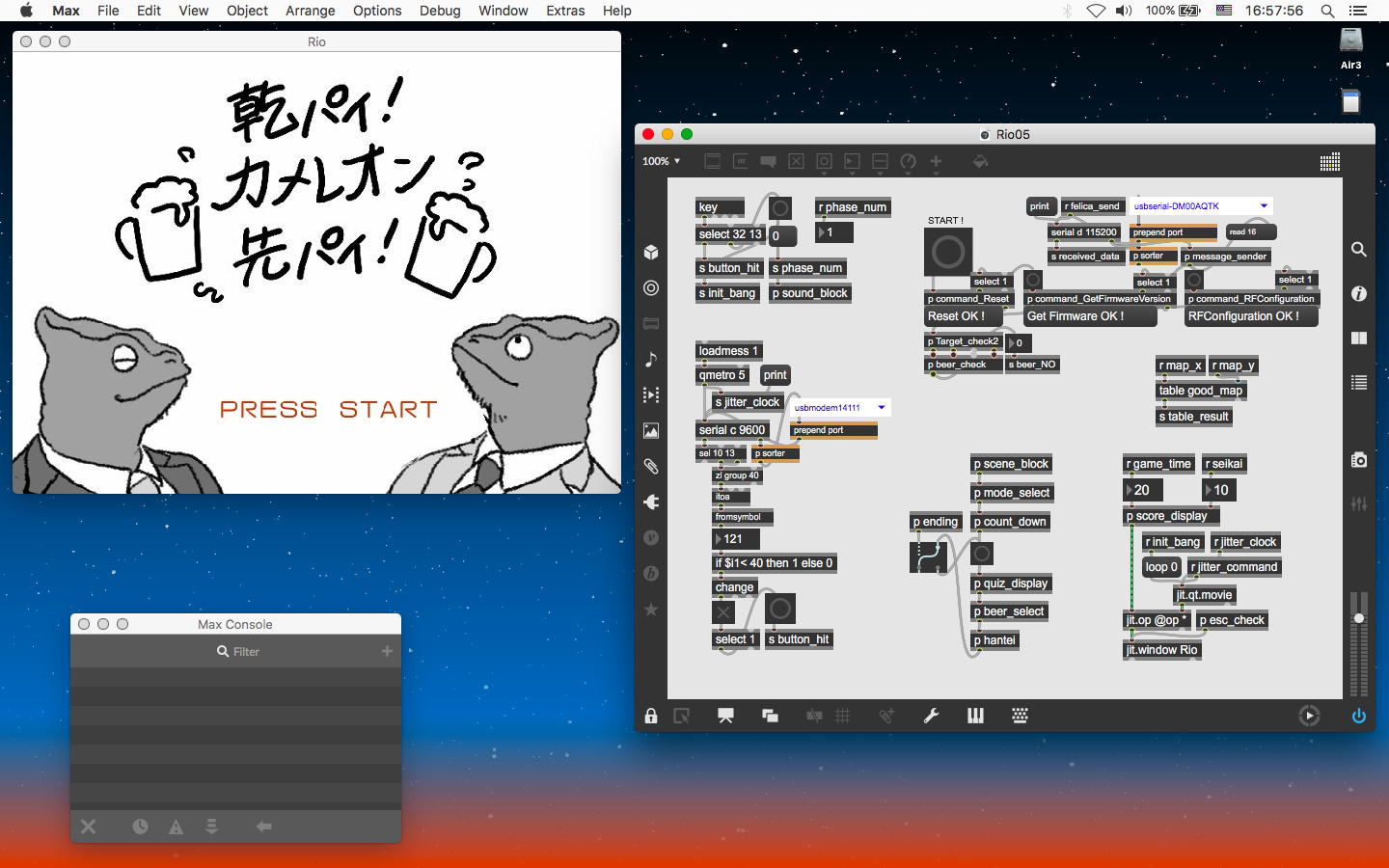The width and height of the screenshot is (1389, 868).
Task: Open the Images browser in left sidebar
Action: (651, 430)
